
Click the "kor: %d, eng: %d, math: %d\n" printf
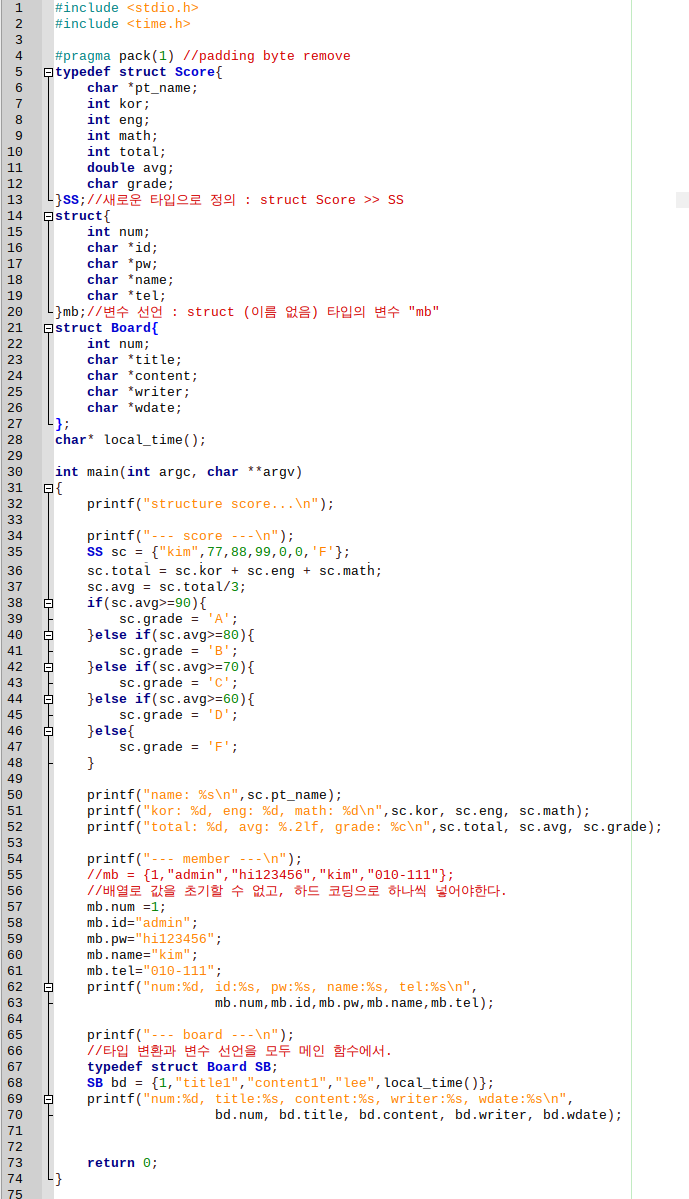point(339,811)
